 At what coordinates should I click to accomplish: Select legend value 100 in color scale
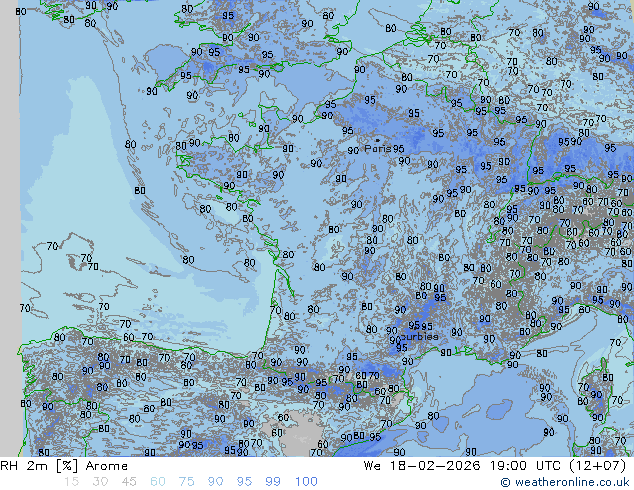click(x=306, y=482)
